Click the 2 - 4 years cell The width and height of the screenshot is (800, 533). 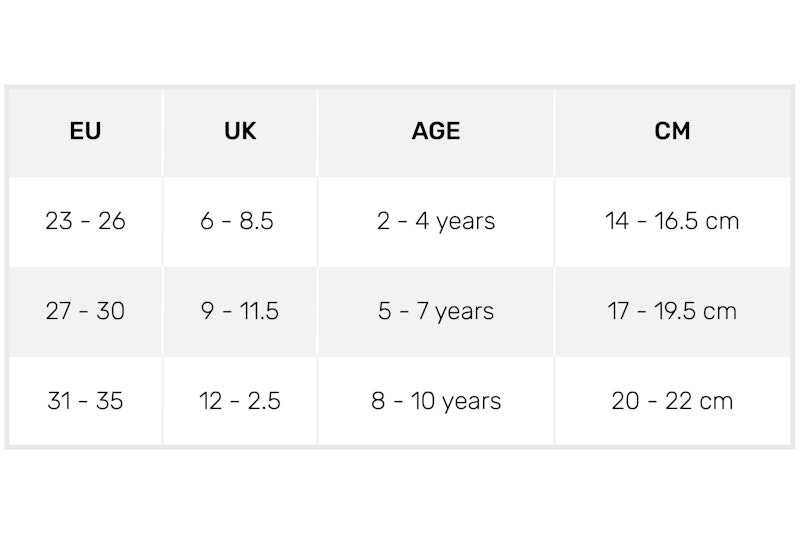pos(436,221)
